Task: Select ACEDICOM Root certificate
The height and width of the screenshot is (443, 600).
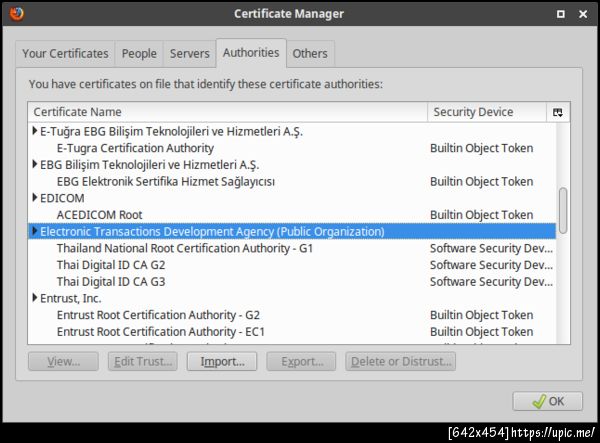Action: [99, 215]
